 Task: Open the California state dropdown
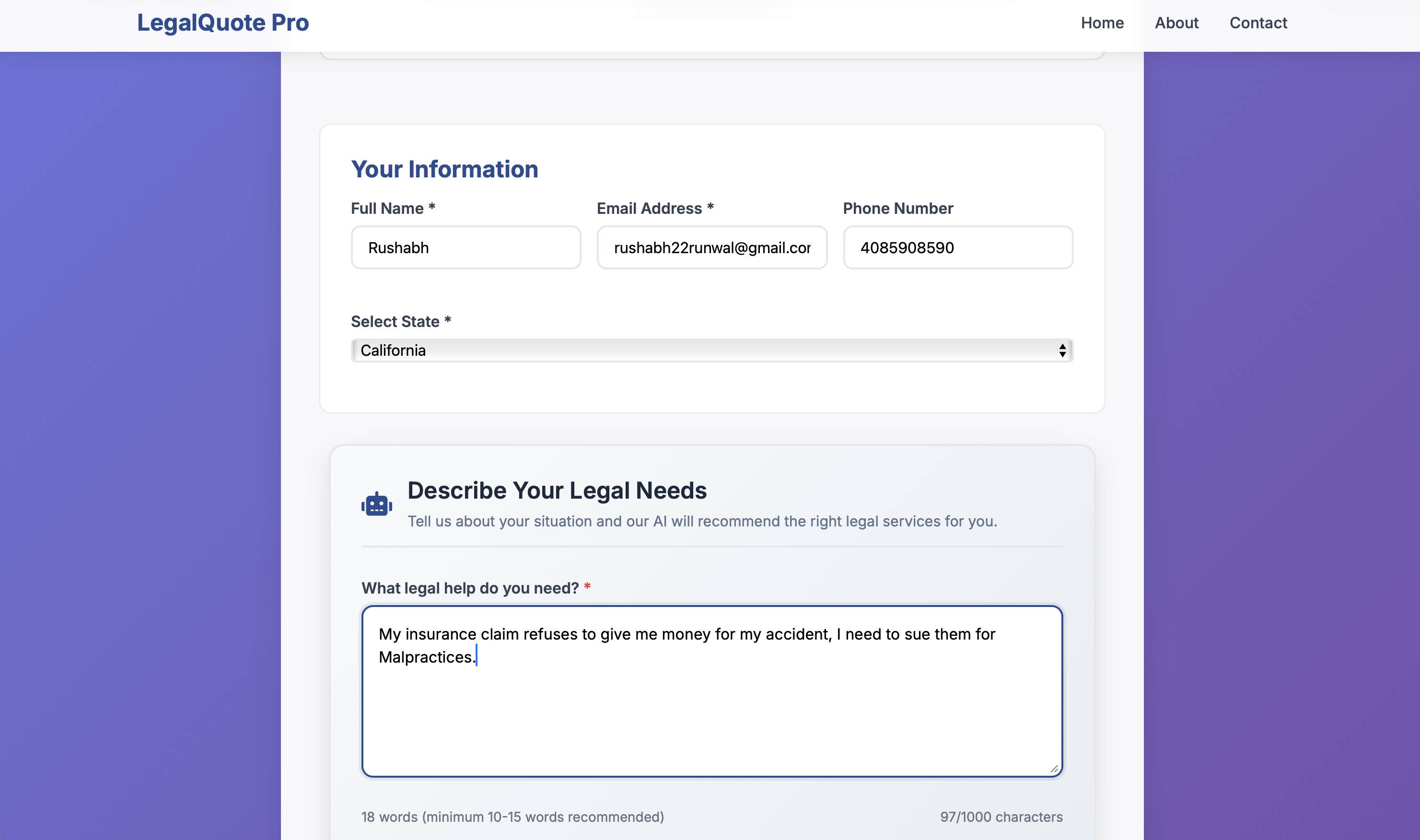(711, 350)
